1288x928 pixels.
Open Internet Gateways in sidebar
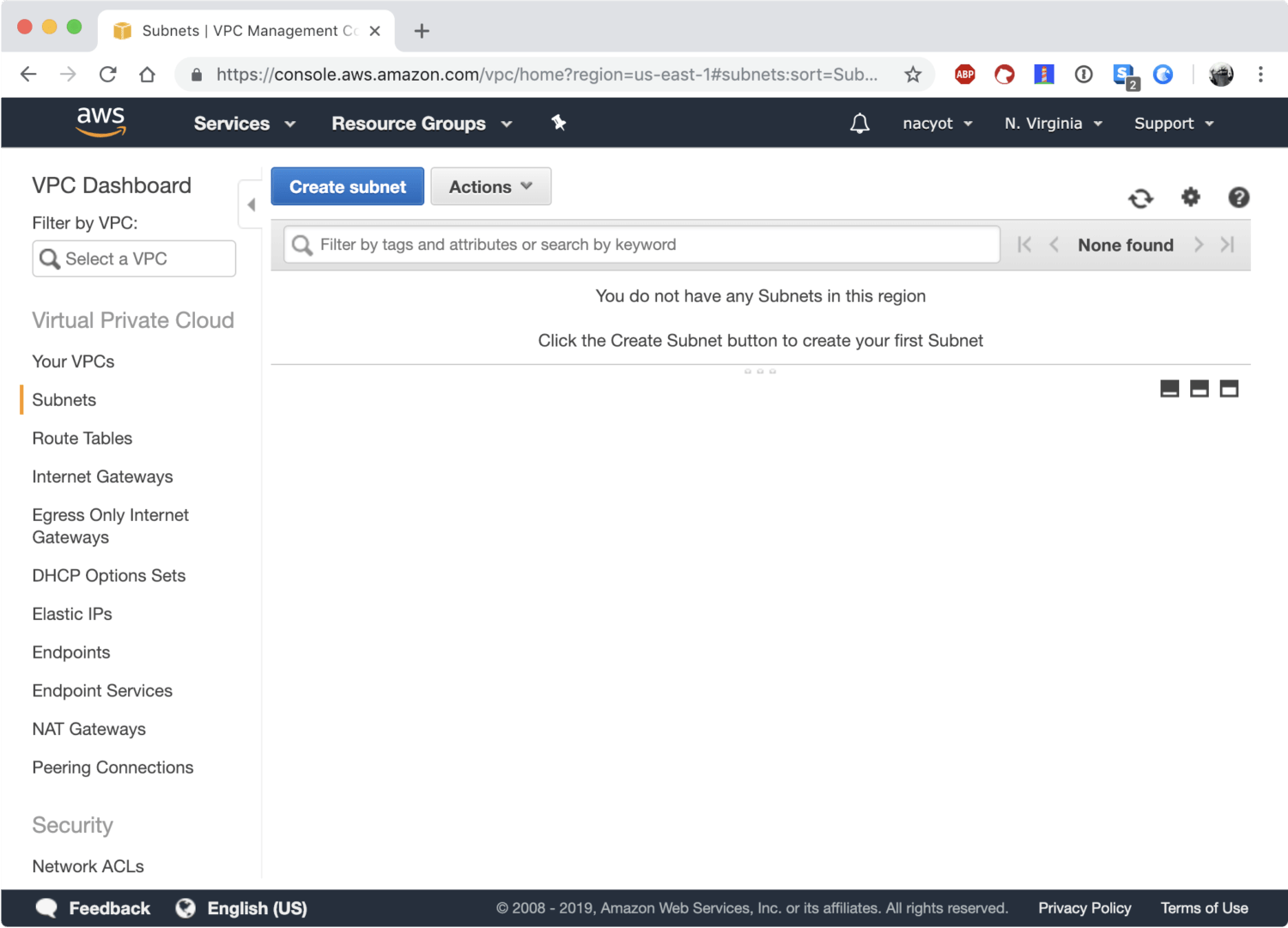(102, 476)
